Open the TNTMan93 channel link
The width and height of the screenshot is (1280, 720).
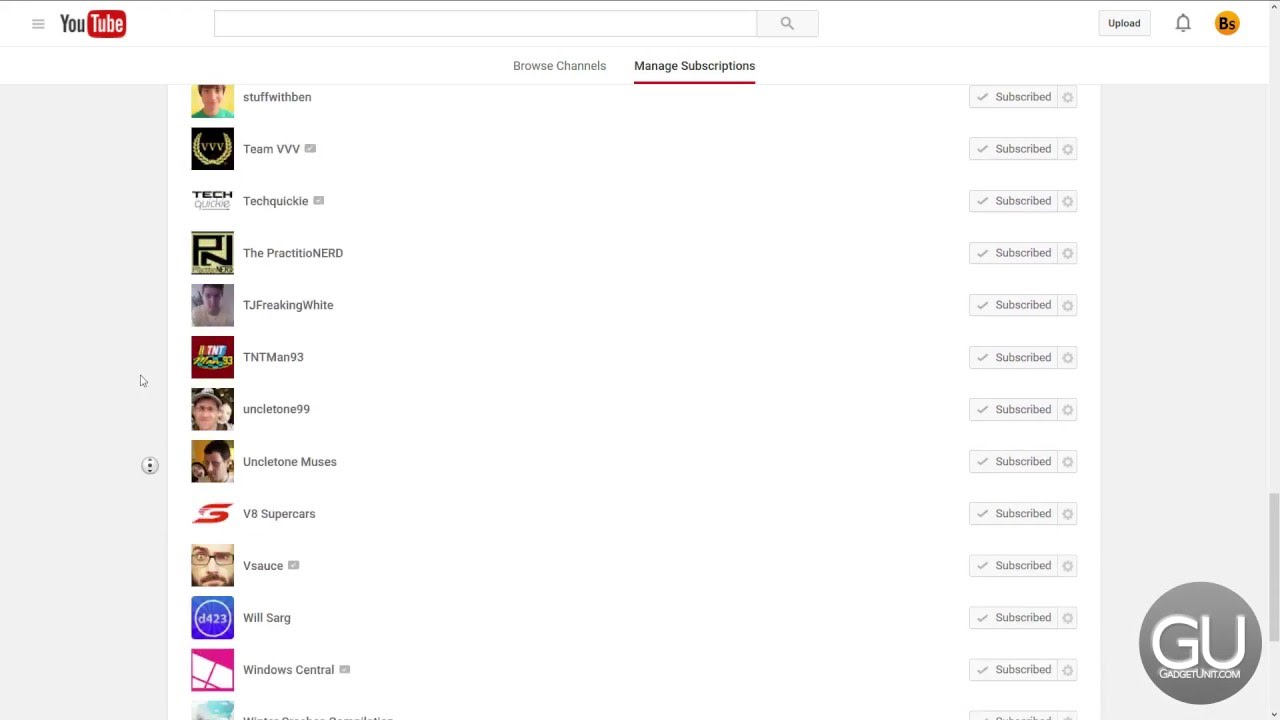coord(273,357)
